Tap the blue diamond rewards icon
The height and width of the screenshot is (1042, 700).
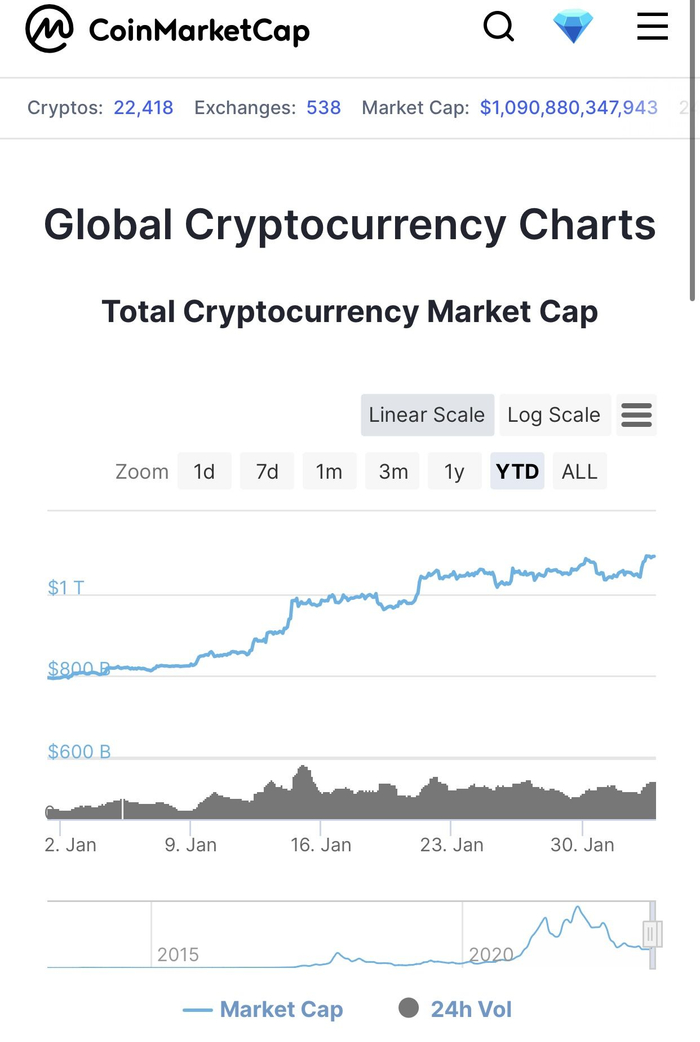click(573, 27)
